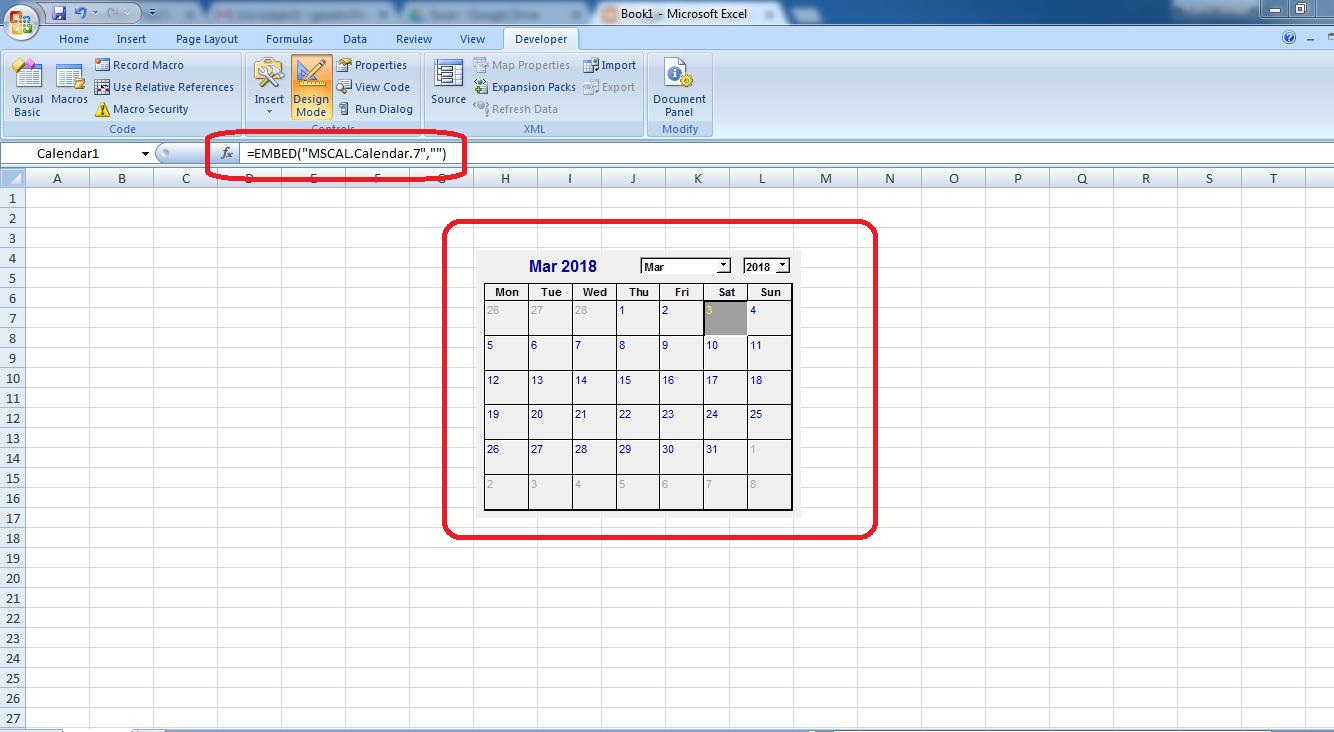Toggle Use Relative References
This screenshot has height=732, width=1334.
tap(165, 87)
